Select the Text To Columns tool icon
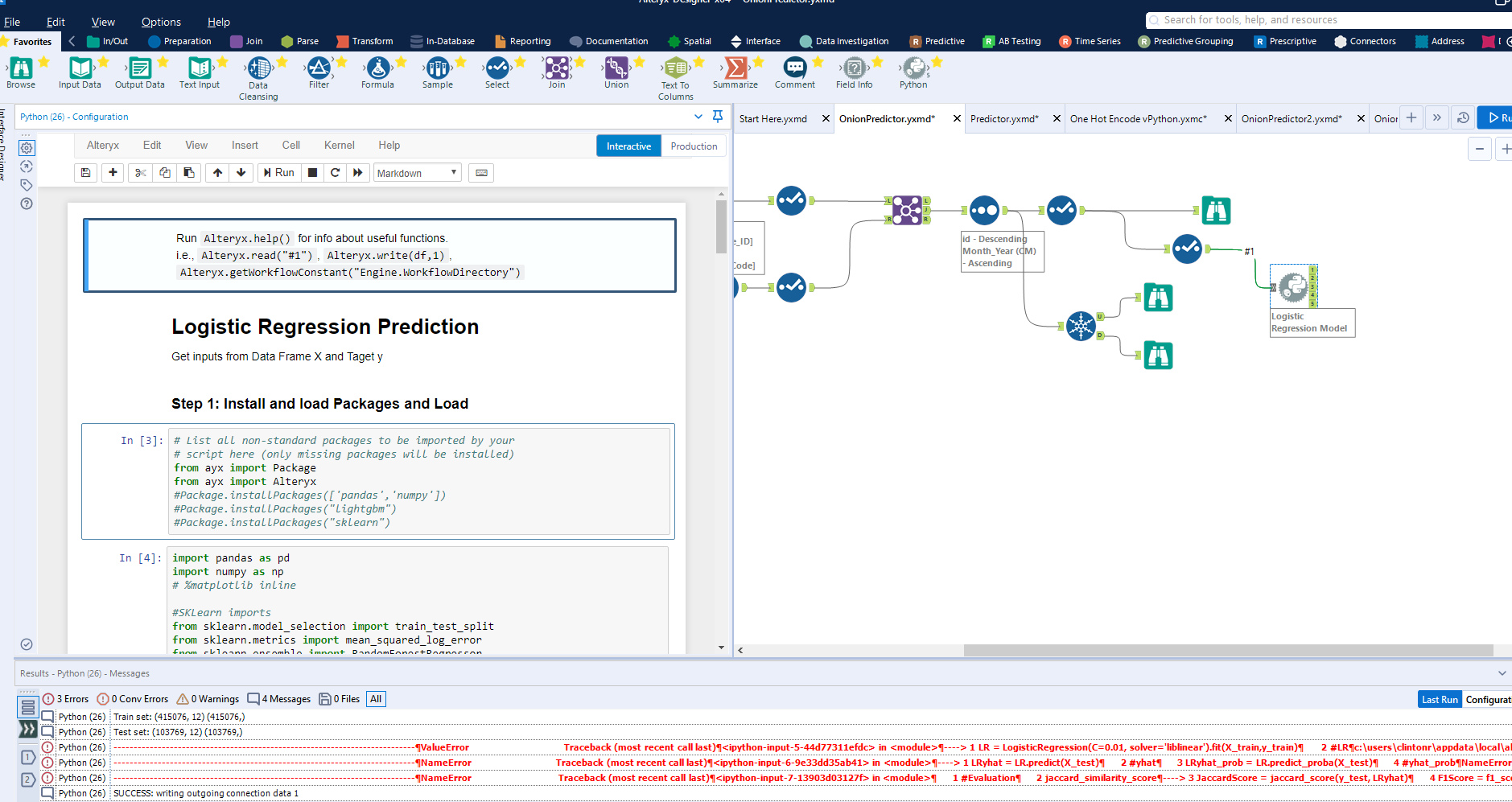 coord(676,68)
